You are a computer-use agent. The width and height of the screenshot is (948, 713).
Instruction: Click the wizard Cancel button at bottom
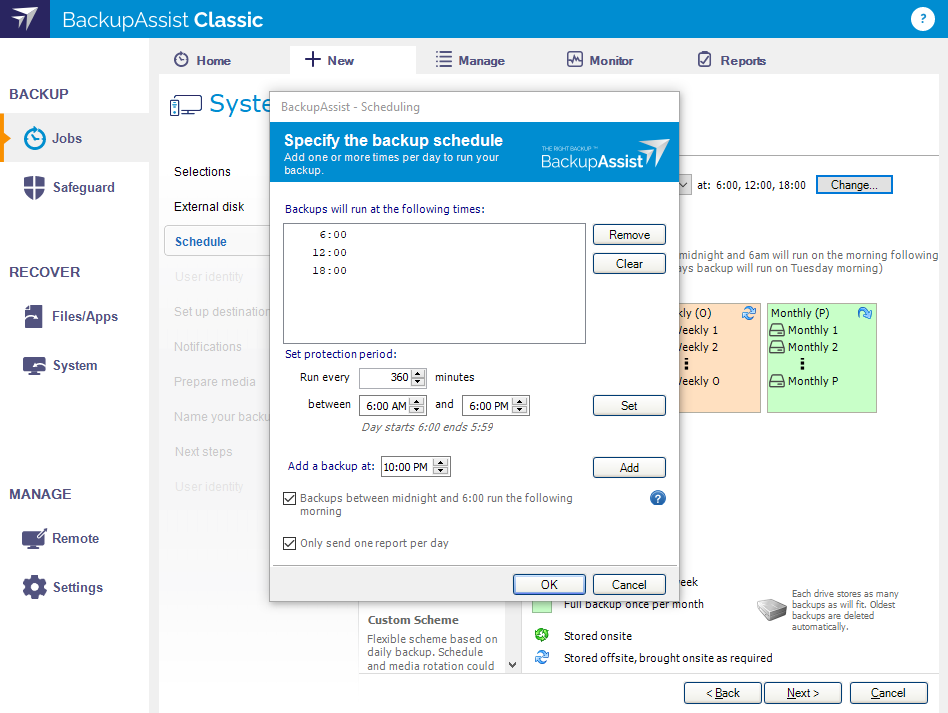888,693
